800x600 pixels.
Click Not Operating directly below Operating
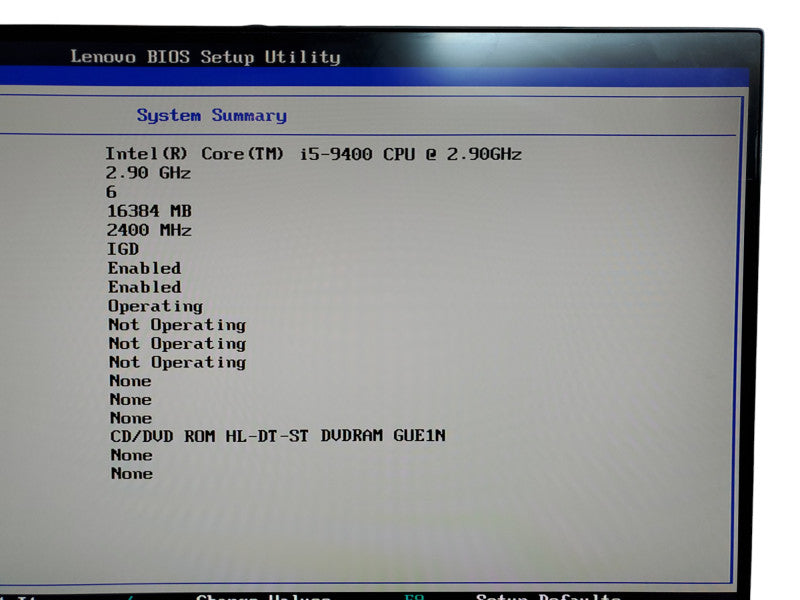point(177,325)
